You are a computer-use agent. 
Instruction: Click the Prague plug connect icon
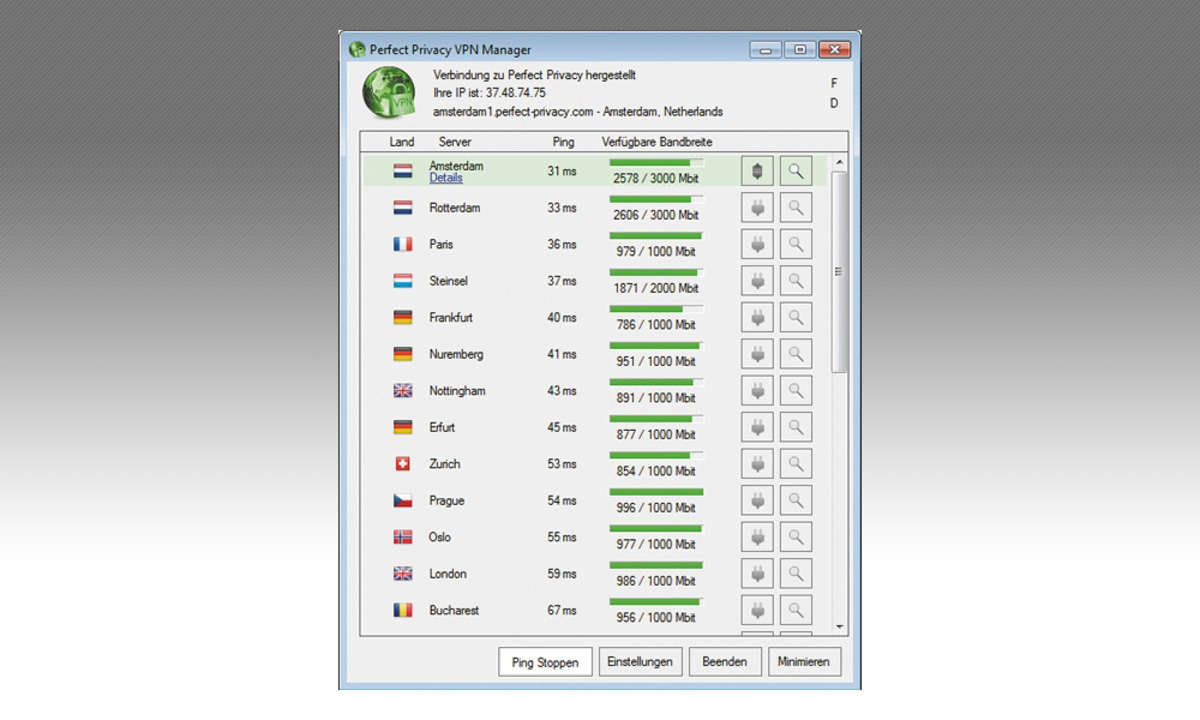757,501
